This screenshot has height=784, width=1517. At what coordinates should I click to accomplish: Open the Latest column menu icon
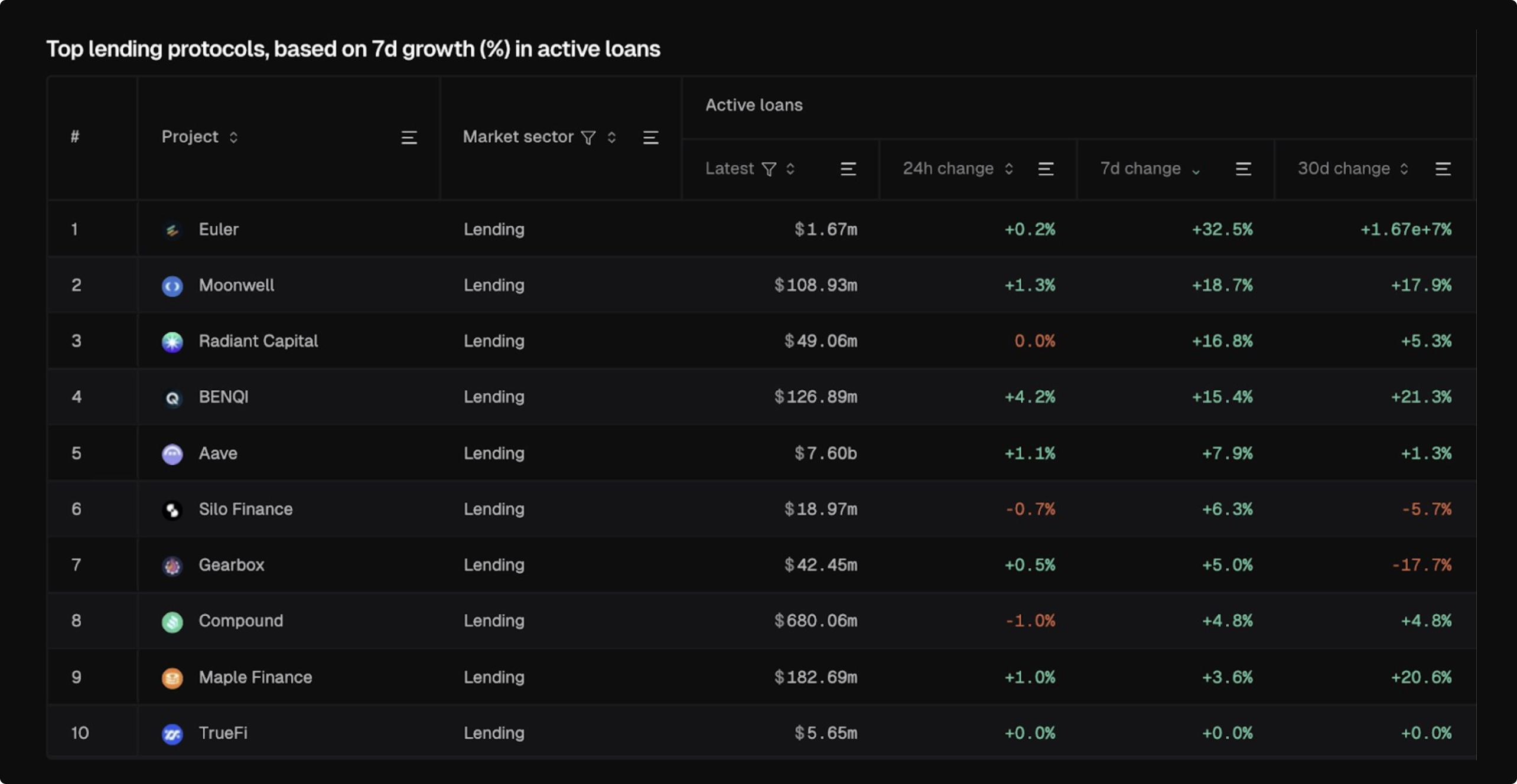(x=848, y=169)
